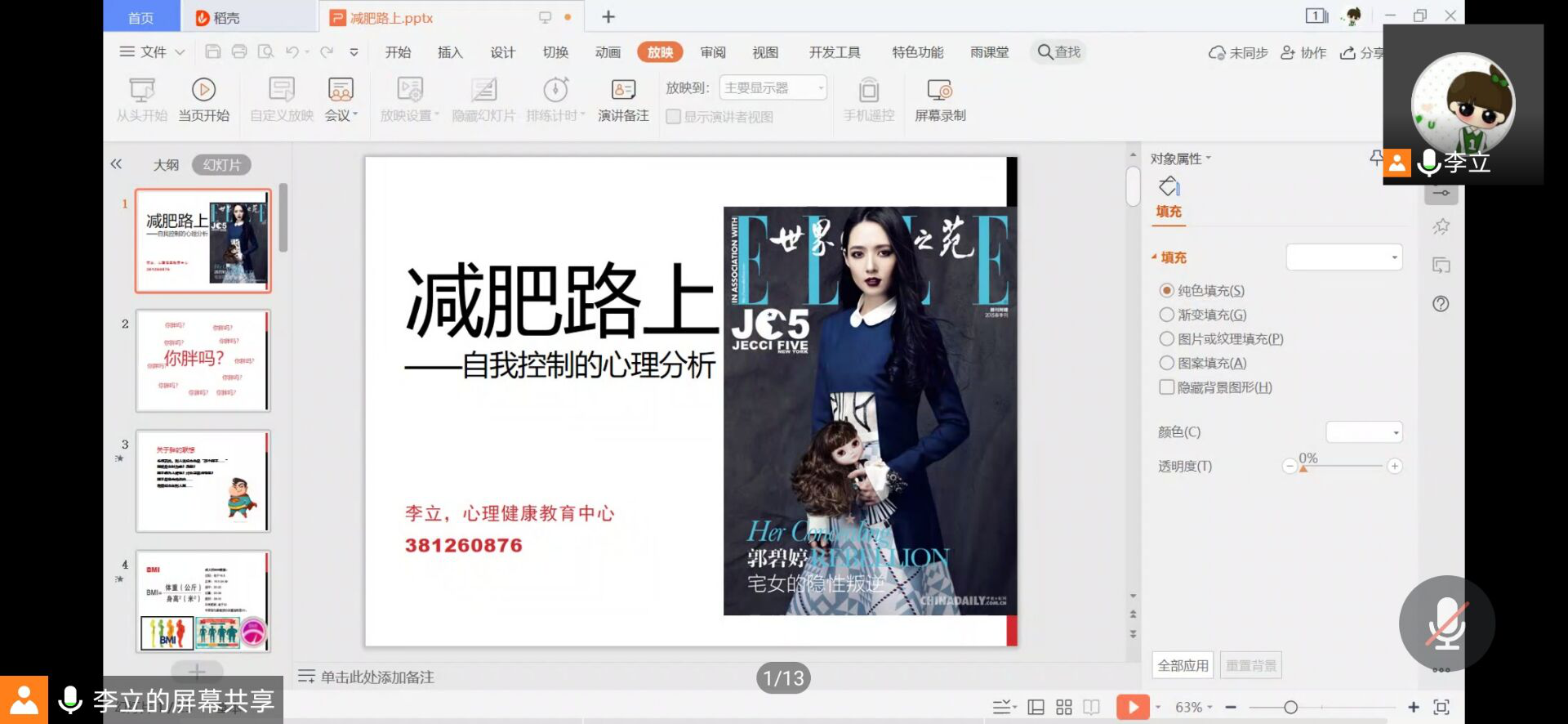Start slideshow from beginning (从头开始)
The image size is (1568, 724).
(x=142, y=100)
